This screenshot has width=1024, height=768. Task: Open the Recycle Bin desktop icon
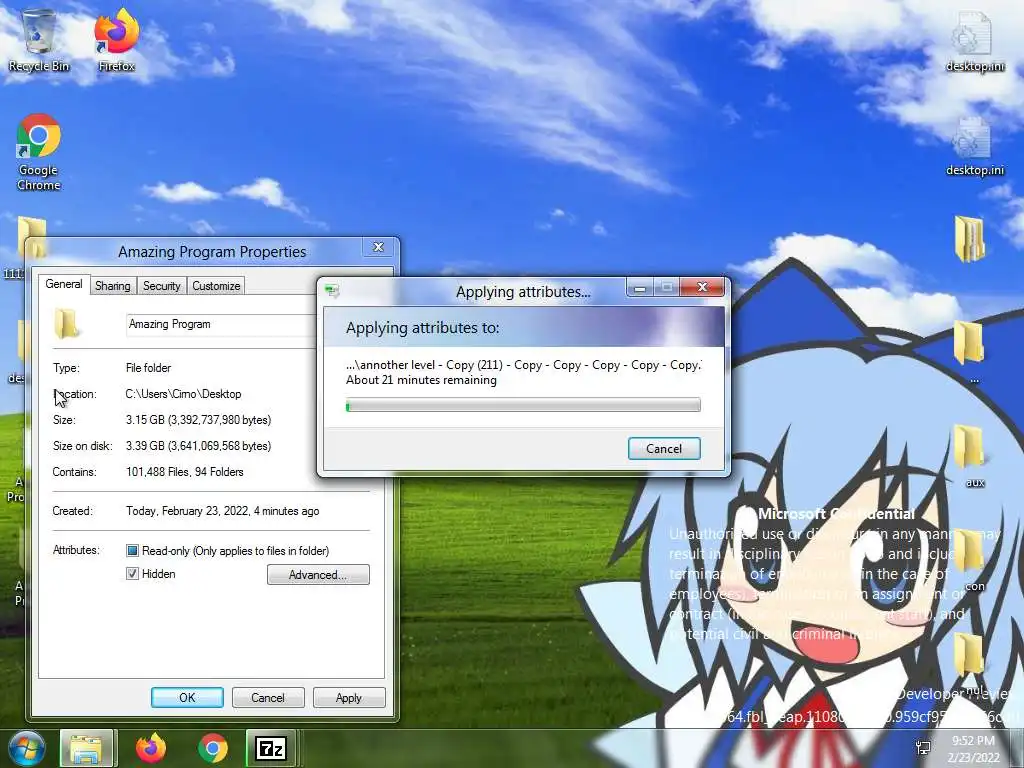(38, 40)
